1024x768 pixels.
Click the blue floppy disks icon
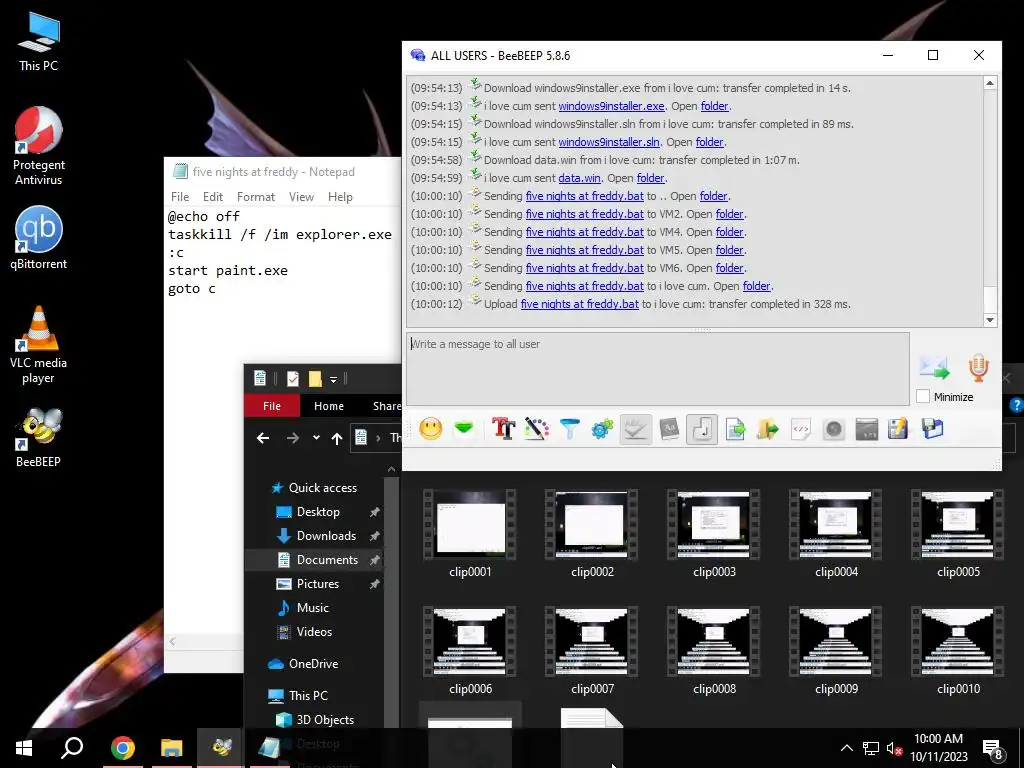[x=933, y=429]
